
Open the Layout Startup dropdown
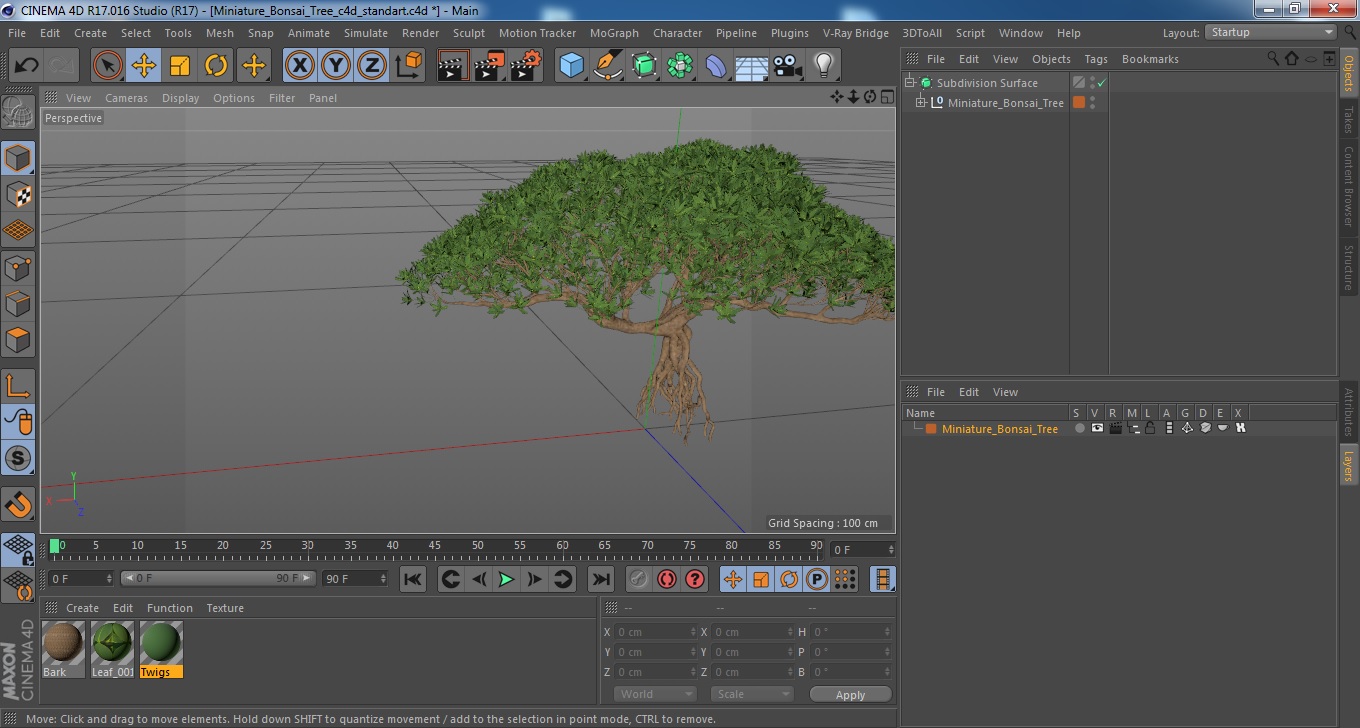(x=1270, y=32)
